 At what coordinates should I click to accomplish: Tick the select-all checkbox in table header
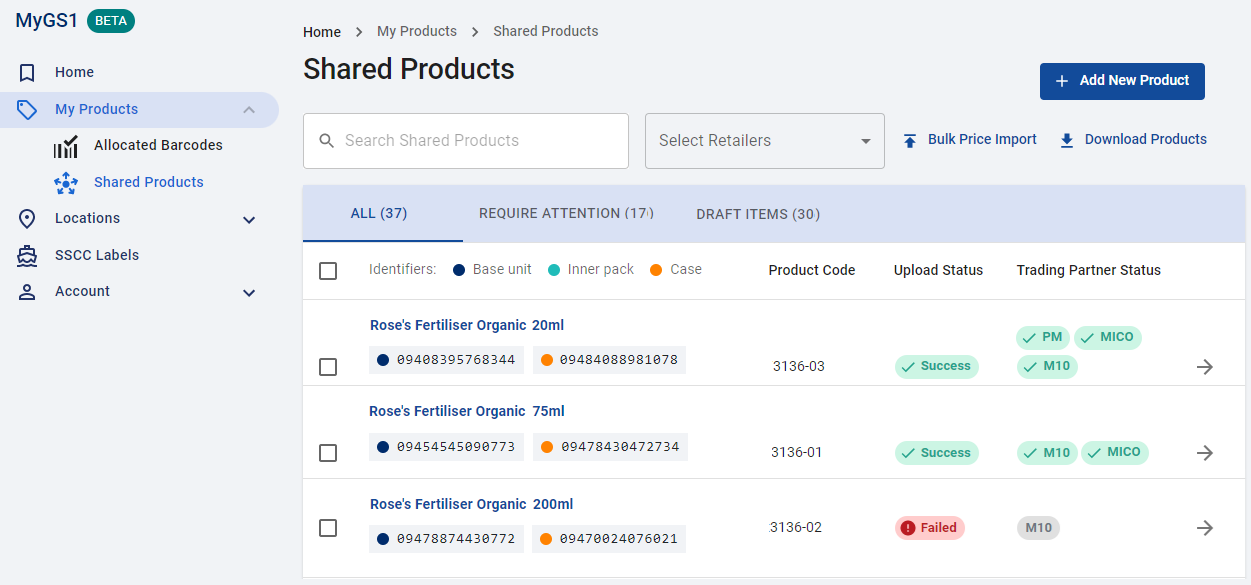328,271
